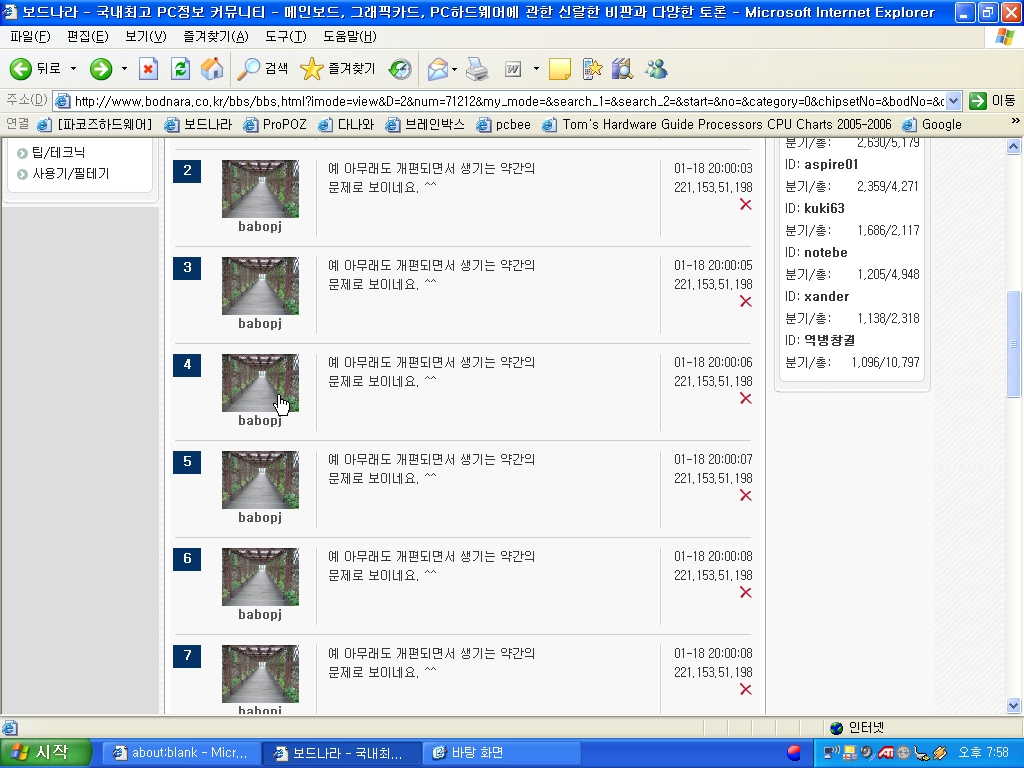Open Forward button history dropdown arrow

click(124, 69)
